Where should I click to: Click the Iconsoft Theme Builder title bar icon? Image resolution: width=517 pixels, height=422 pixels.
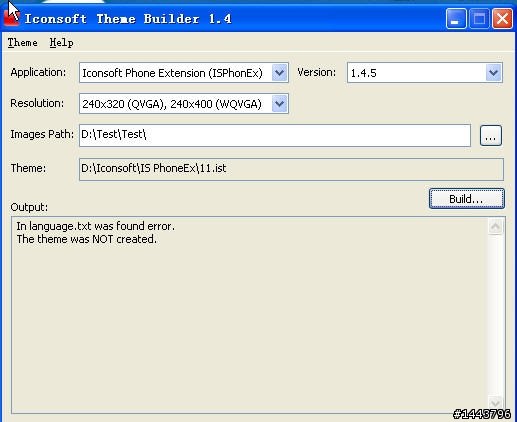click(x=12, y=17)
